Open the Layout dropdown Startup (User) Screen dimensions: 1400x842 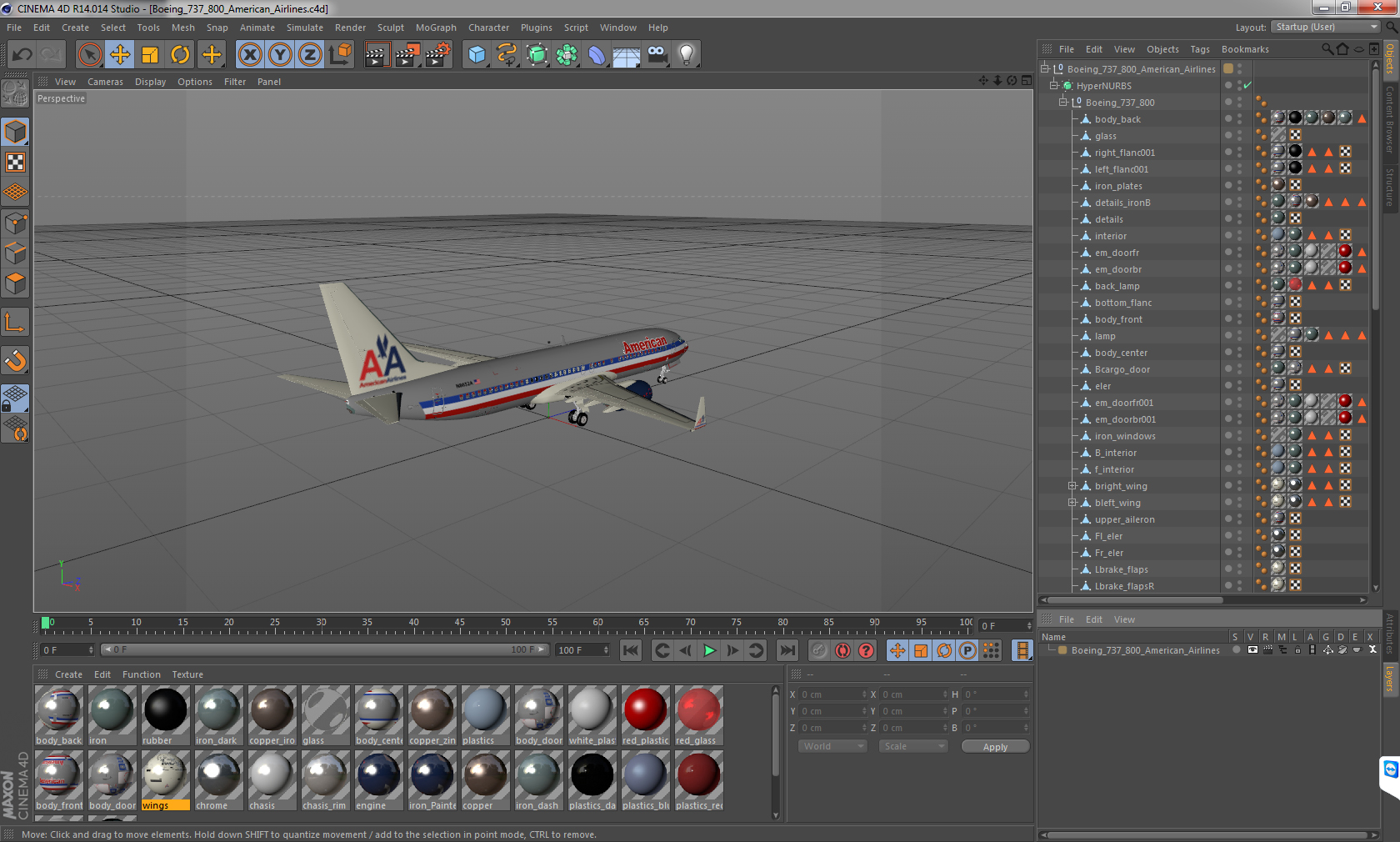coord(1327,28)
